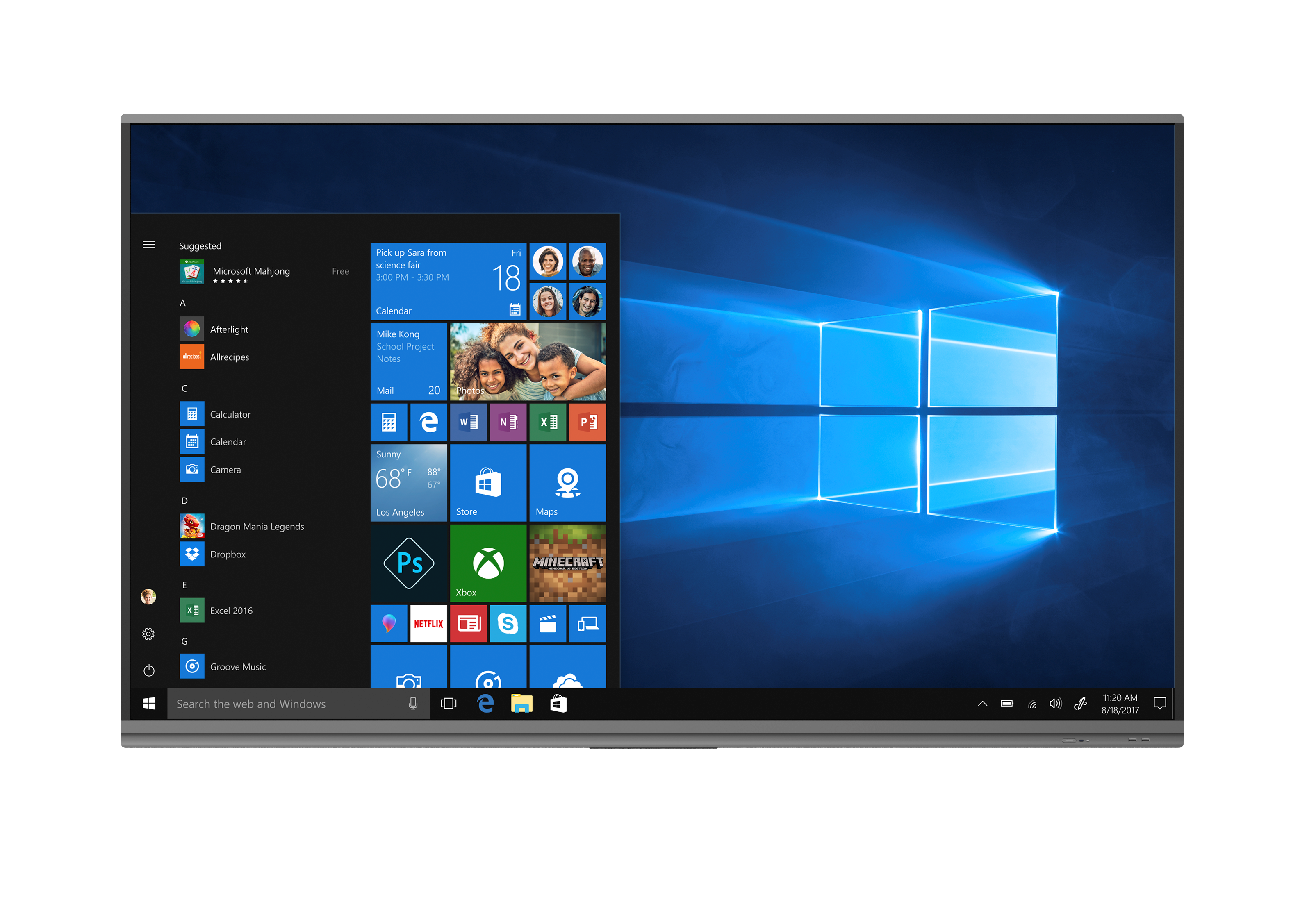Launch the PowerPoint tile
The width and height of the screenshot is (1316, 911).
[587, 422]
